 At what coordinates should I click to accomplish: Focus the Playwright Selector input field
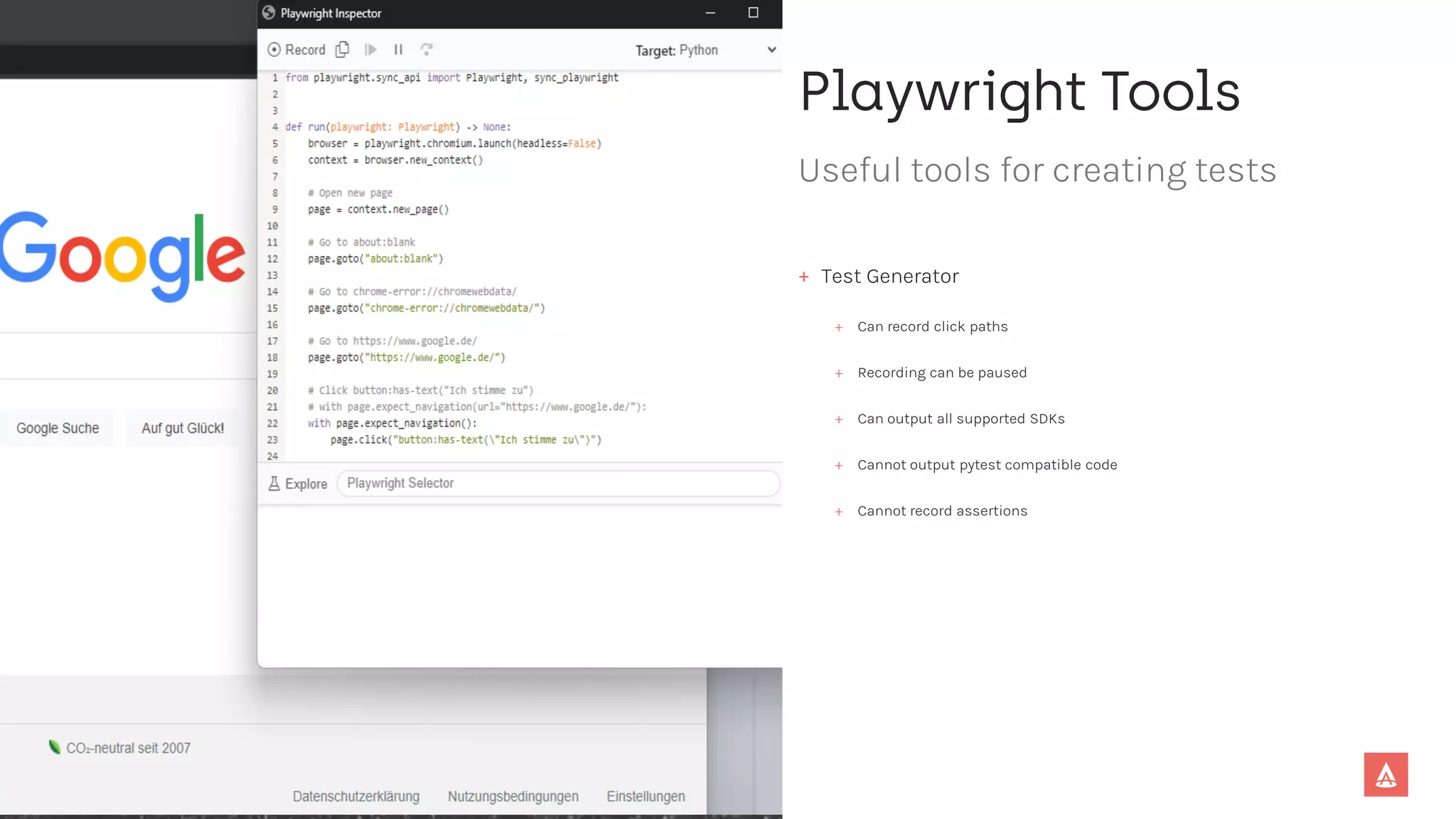(x=558, y=483)
